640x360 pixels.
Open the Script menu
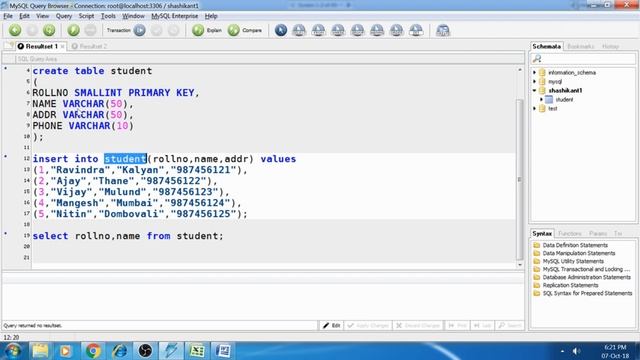86,16
